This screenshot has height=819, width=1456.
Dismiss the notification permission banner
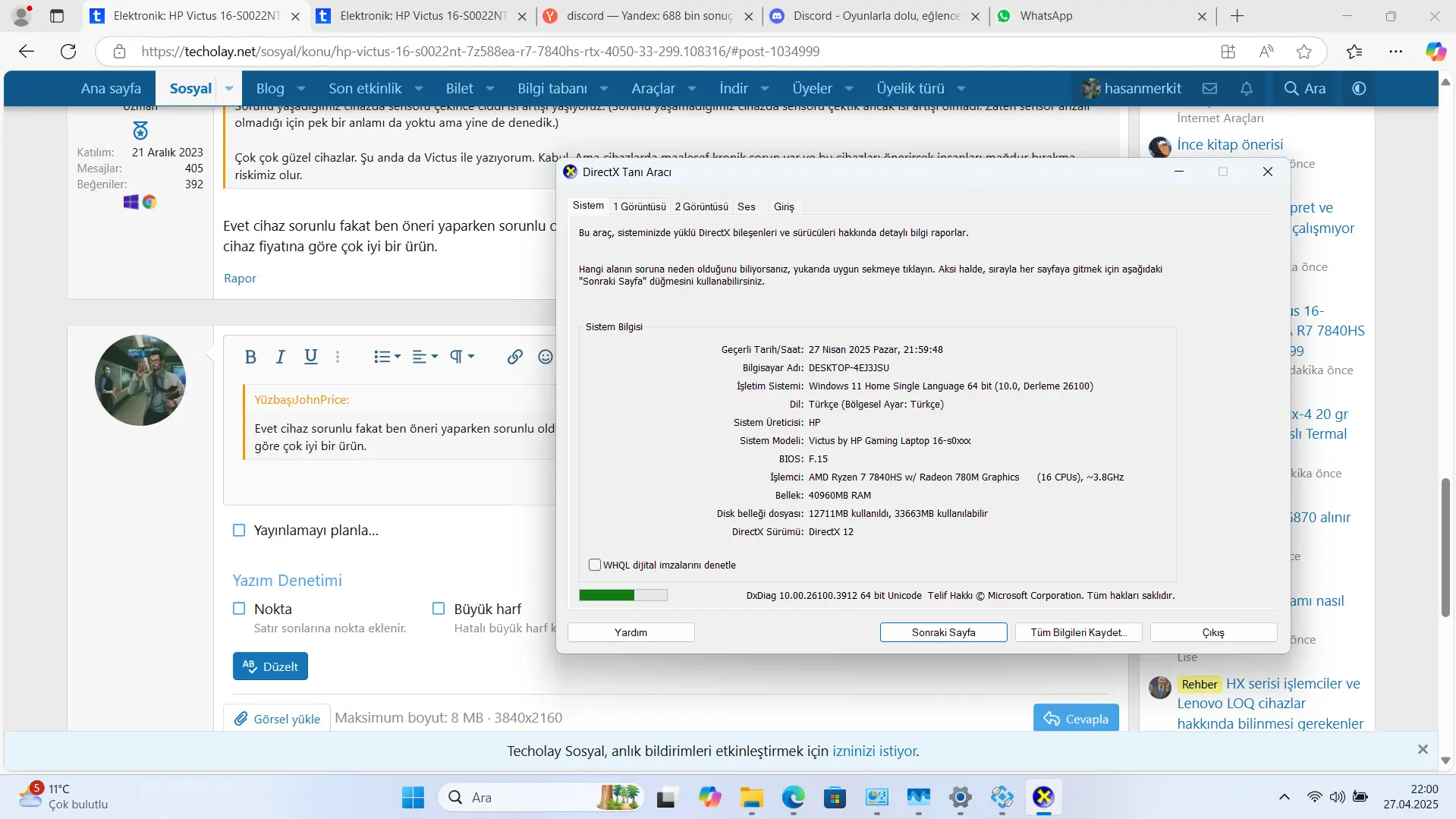[1423, 749]
